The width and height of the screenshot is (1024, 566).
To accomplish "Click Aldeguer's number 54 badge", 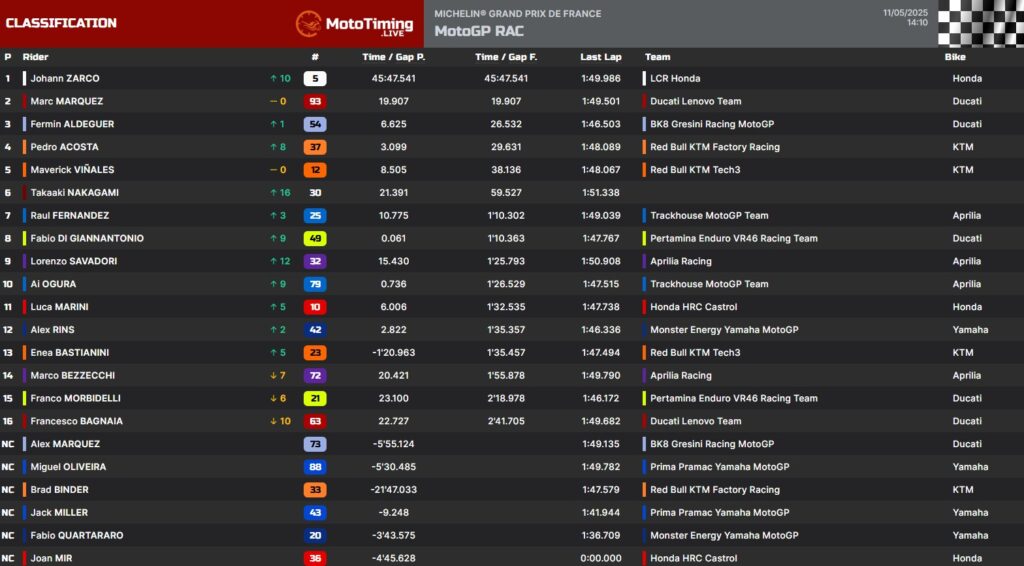I will [x=315, y=124].
